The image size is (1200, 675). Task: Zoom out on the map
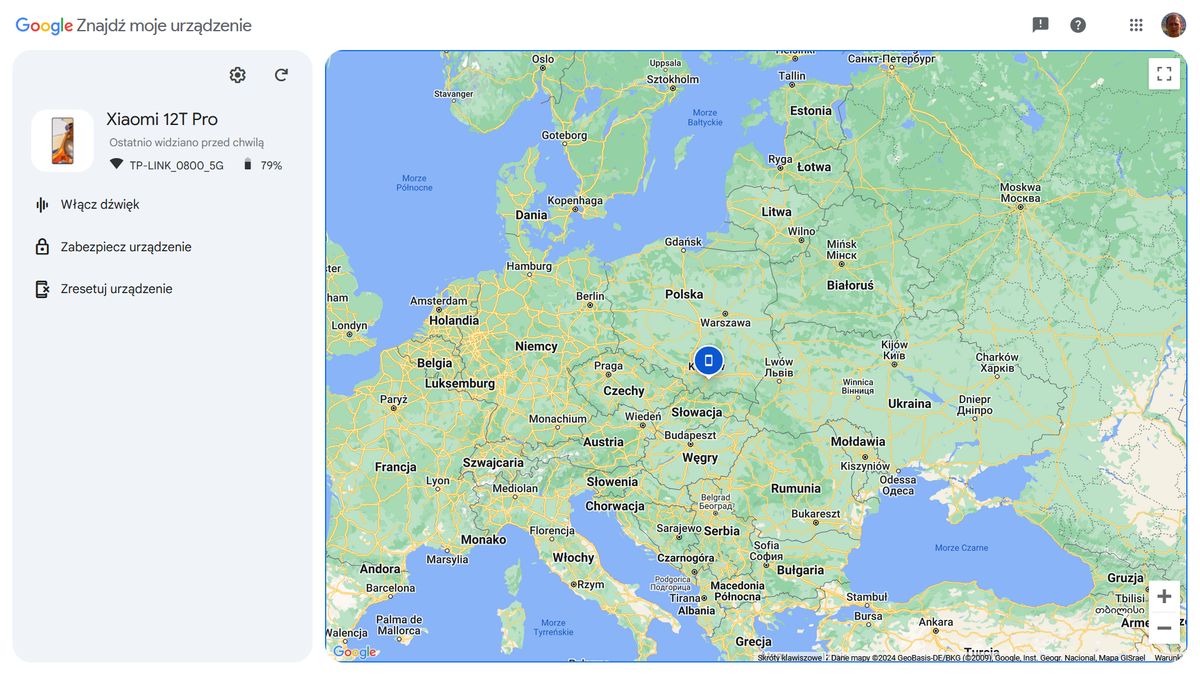[x=1164, y=628]
